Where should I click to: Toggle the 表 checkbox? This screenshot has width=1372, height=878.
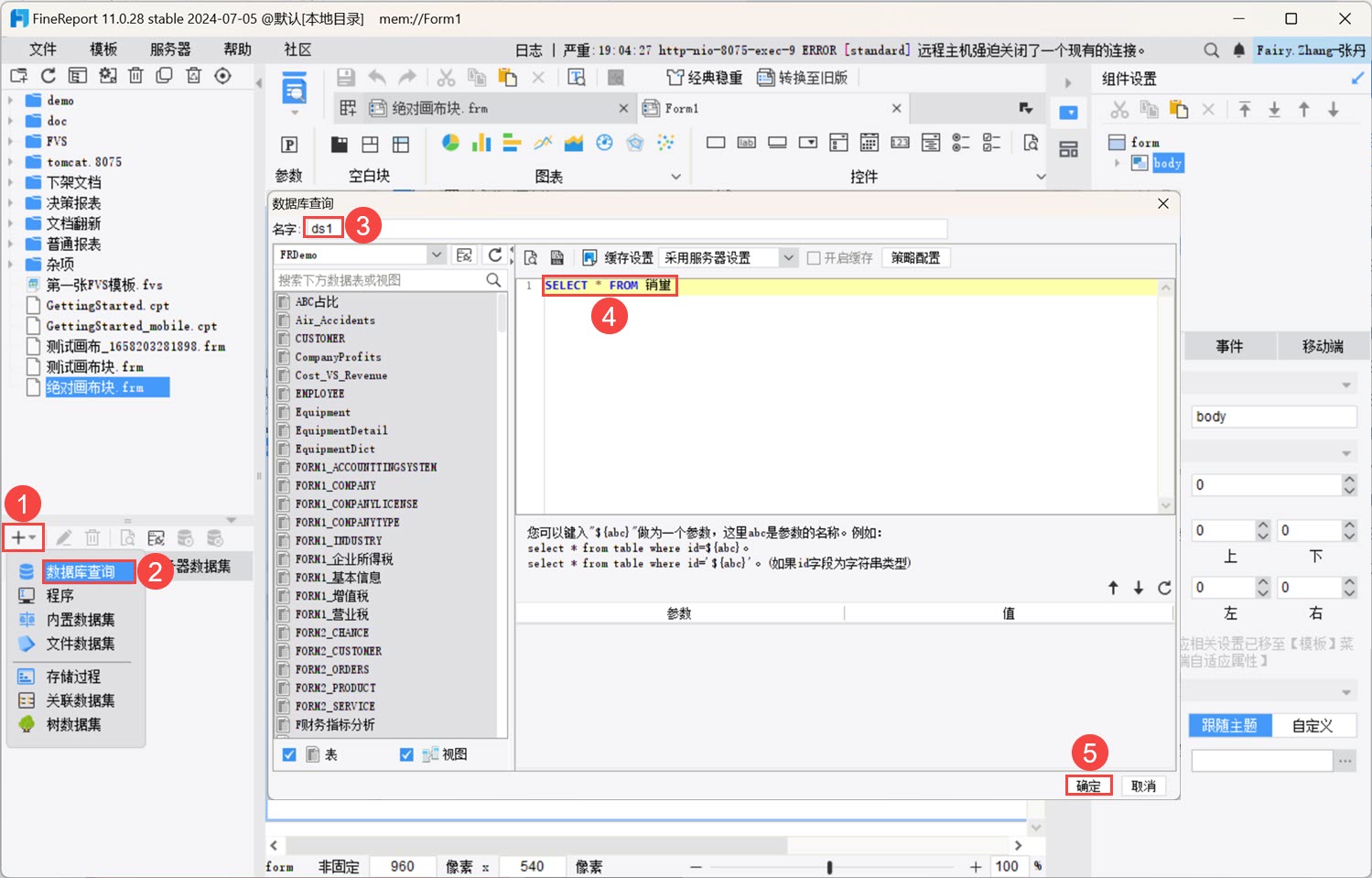coord(289,754)
